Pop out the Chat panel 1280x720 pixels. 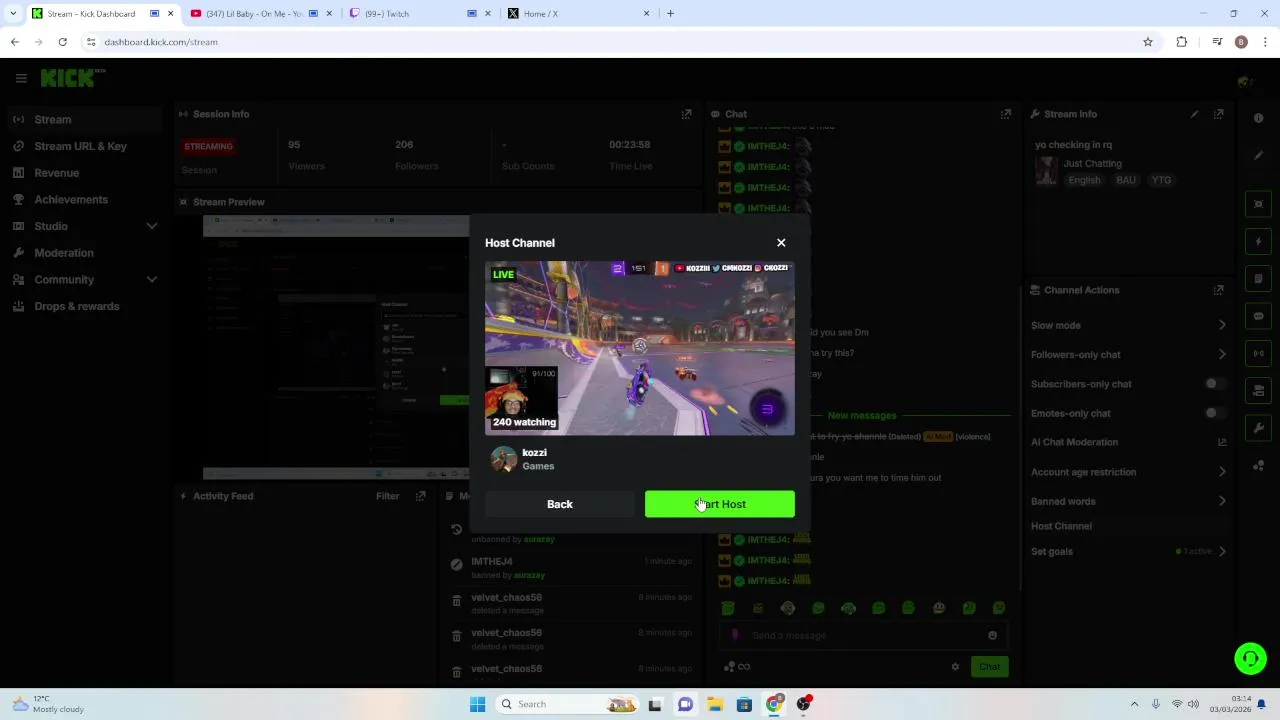(x=1006, y=114)
